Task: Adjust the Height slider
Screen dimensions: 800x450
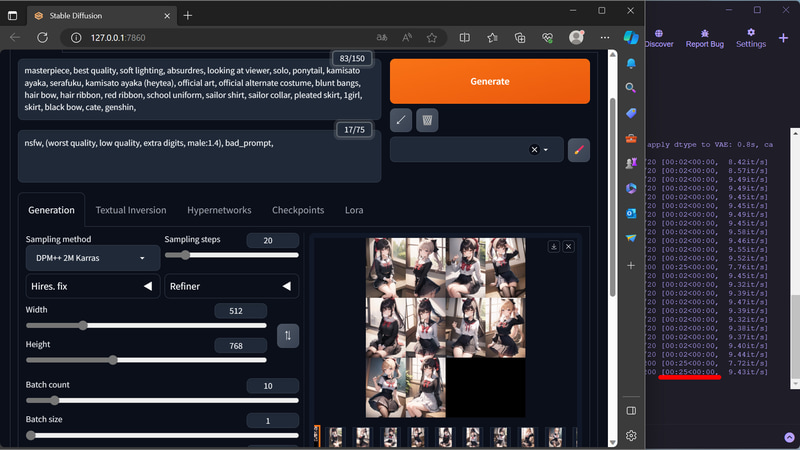Action: (x=146, y=360)
